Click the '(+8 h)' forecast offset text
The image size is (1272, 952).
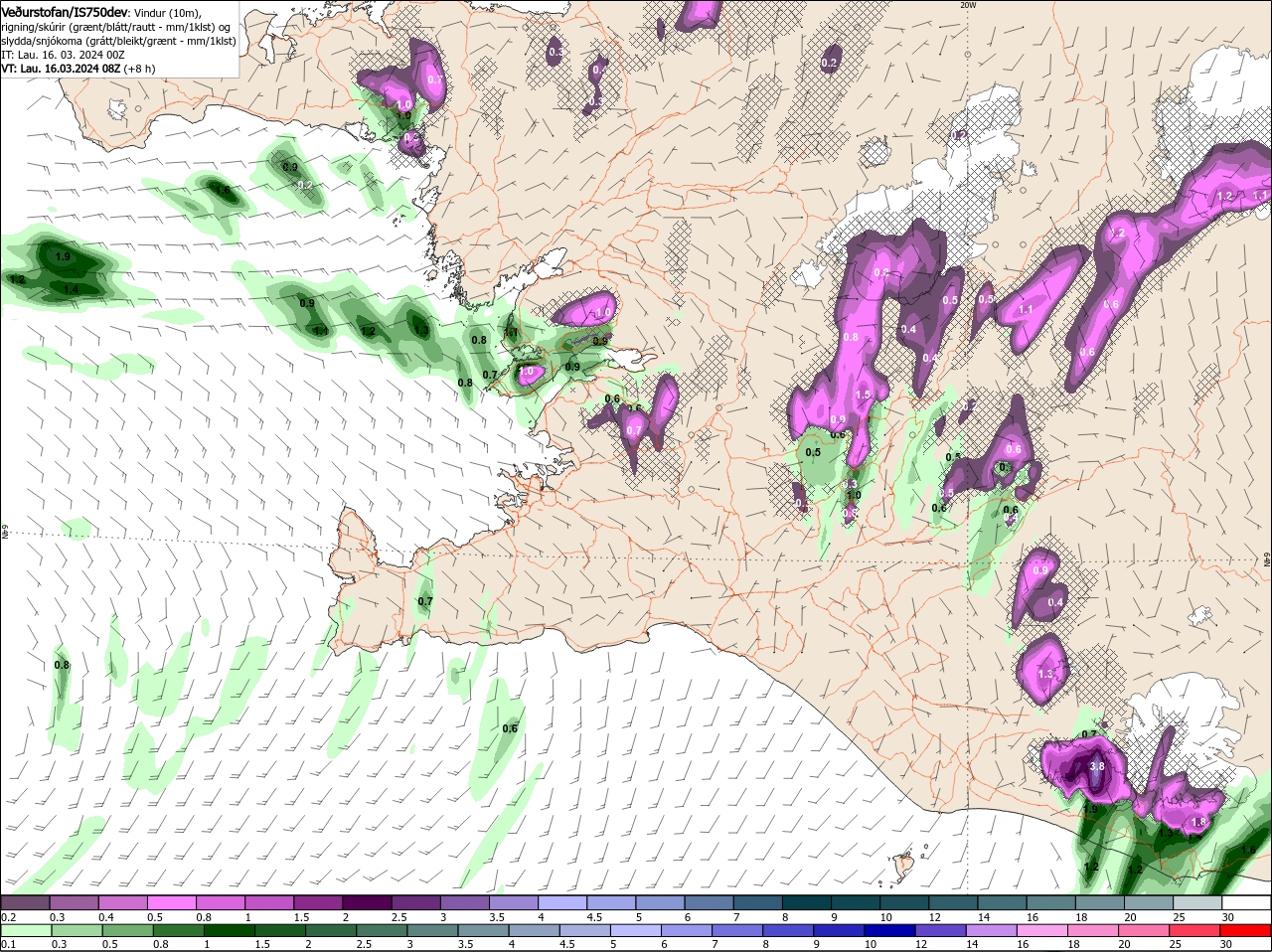(140, 69)
